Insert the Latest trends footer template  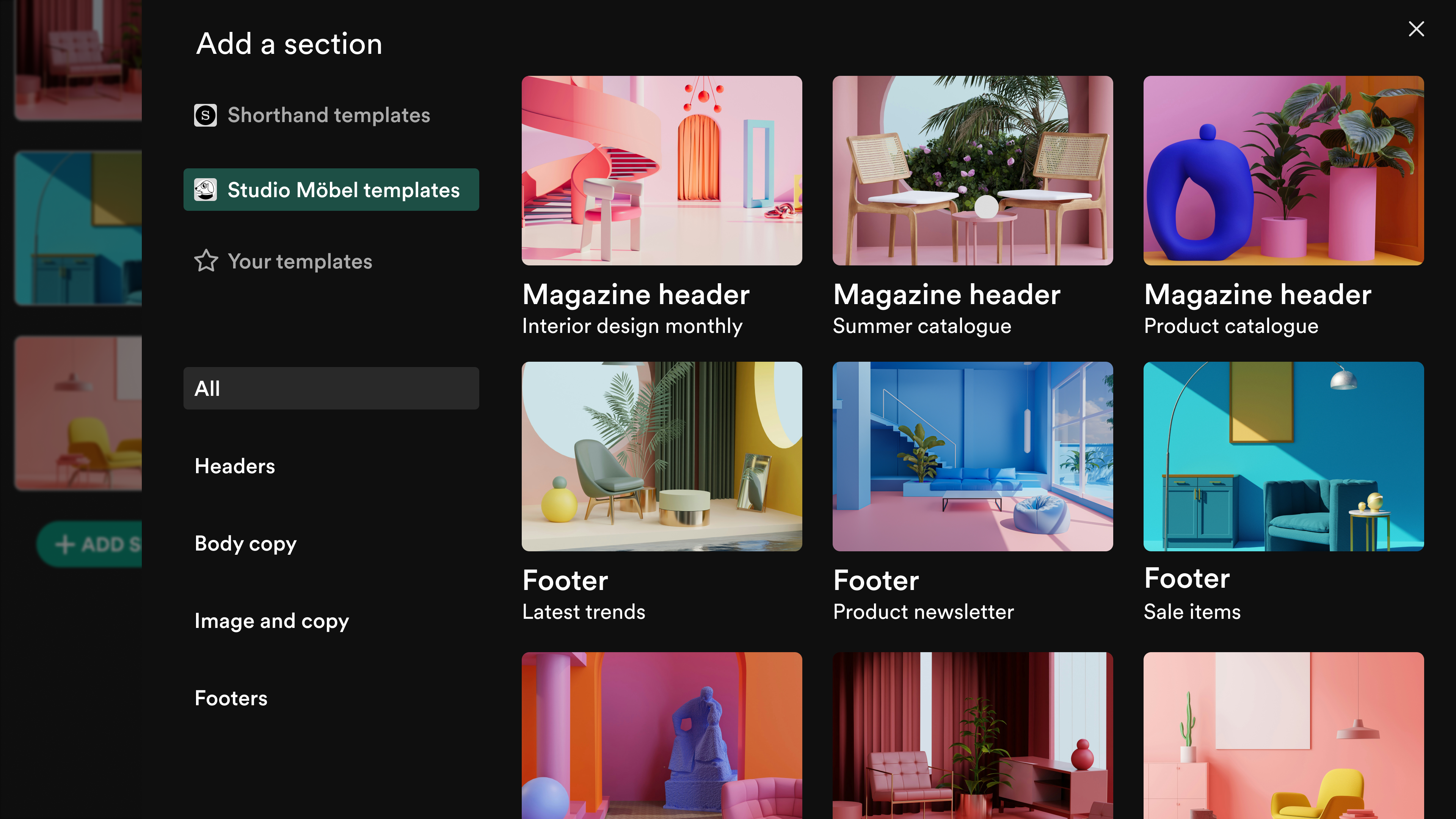(661, 456)
